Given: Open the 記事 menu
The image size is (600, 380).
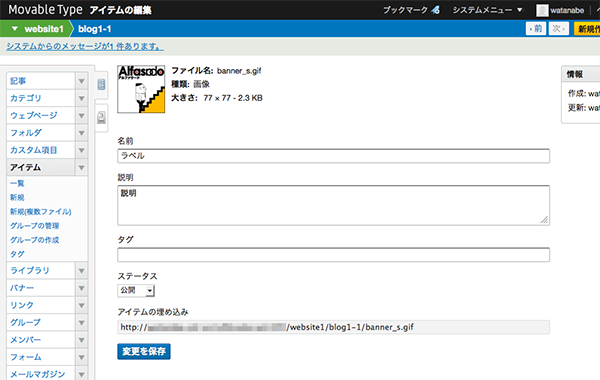Looking at the screenshot, I should pyautogui.click(x=41, y=81).
